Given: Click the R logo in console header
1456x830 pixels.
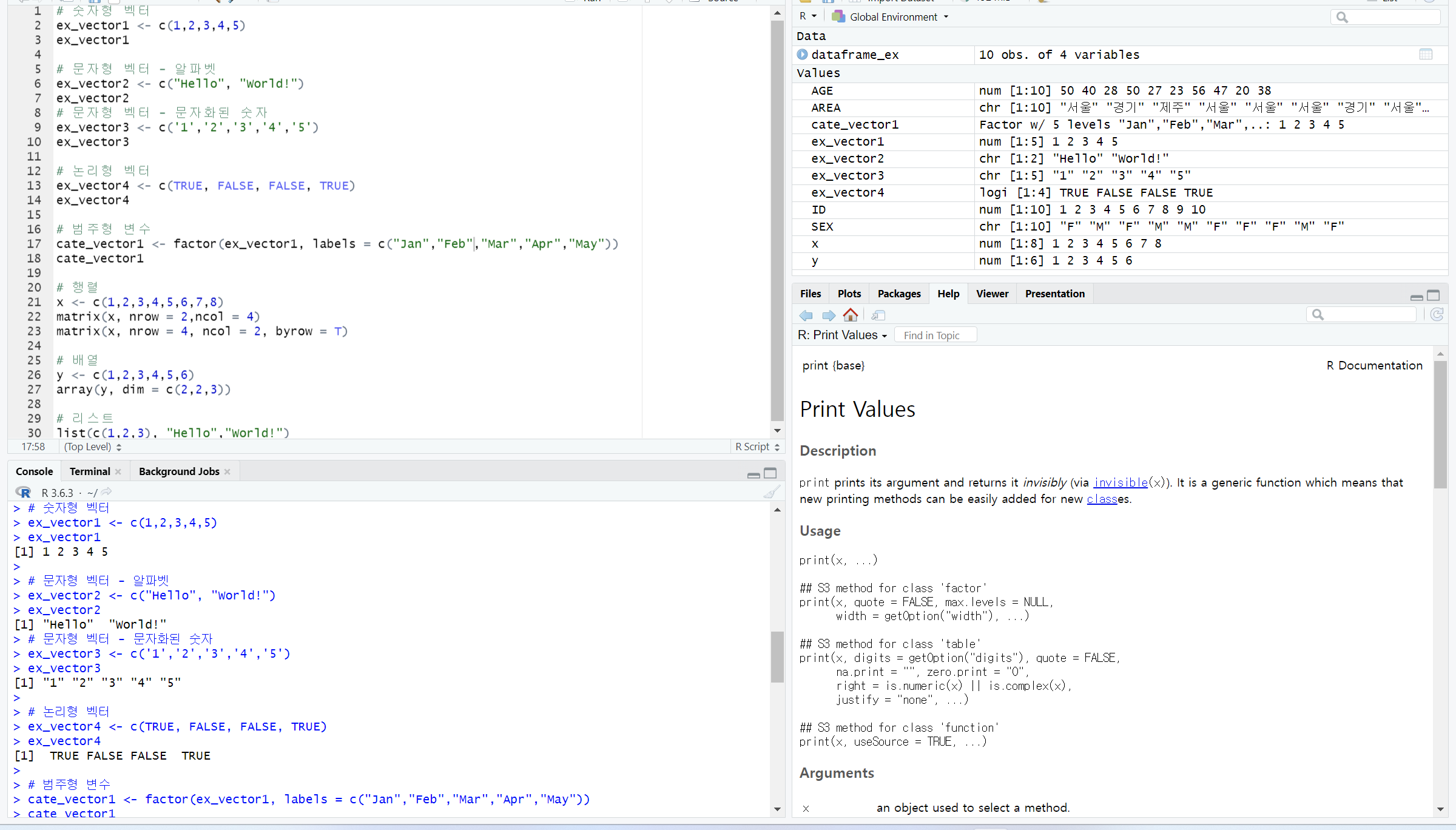Looking at the screenshot, I should click(24, 492).
